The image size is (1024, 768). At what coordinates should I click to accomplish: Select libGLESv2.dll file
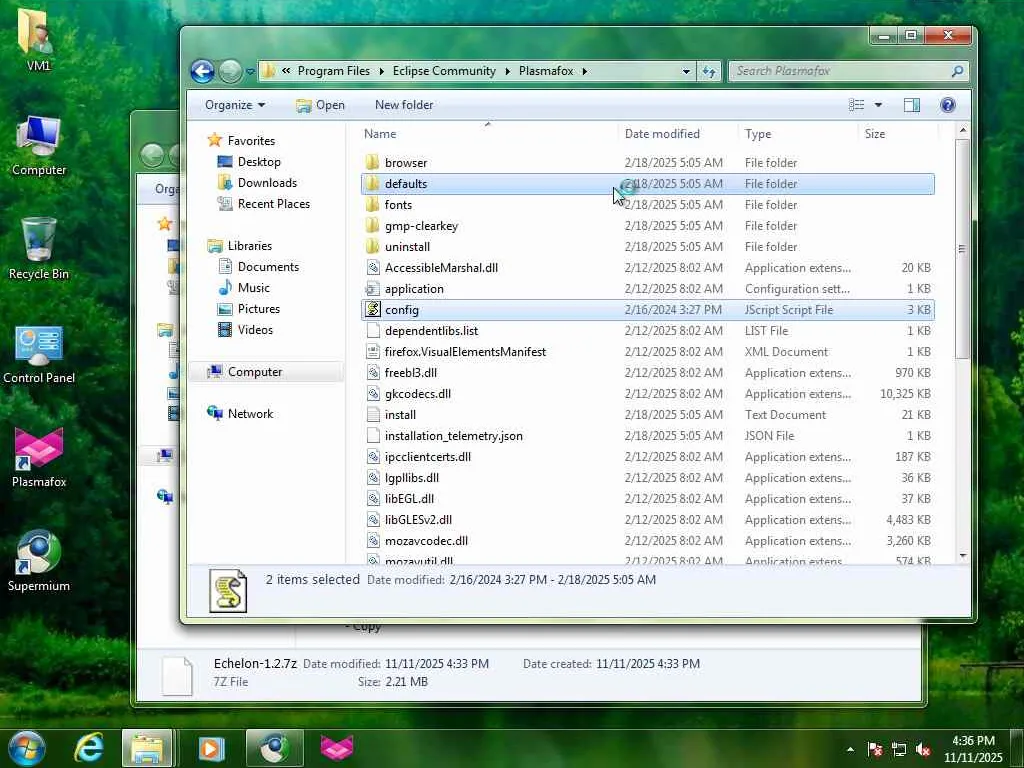click(x=418, y=520)
